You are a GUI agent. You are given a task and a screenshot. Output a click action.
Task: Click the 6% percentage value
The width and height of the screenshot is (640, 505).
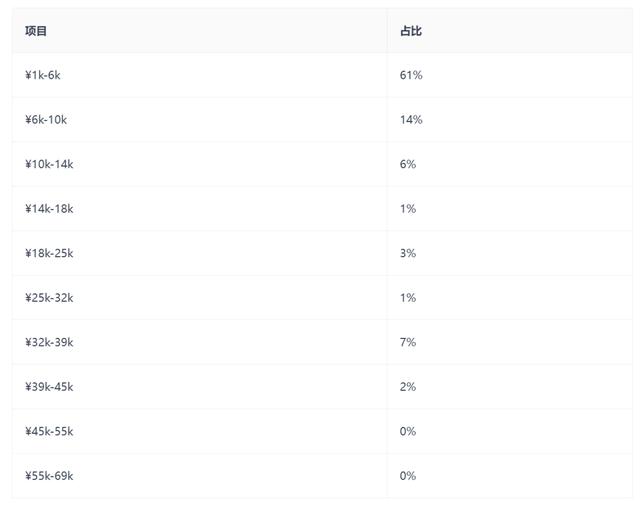(407, 164)
